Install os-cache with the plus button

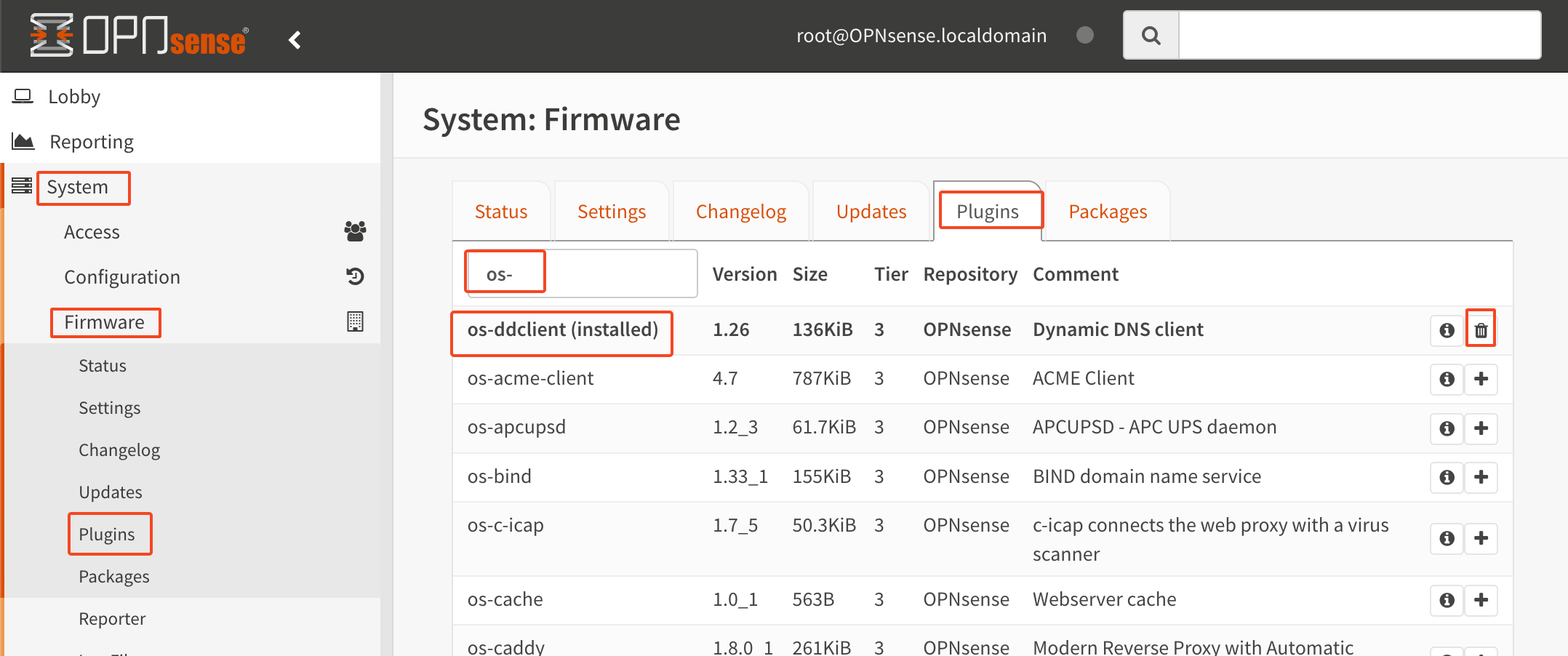1481,600
